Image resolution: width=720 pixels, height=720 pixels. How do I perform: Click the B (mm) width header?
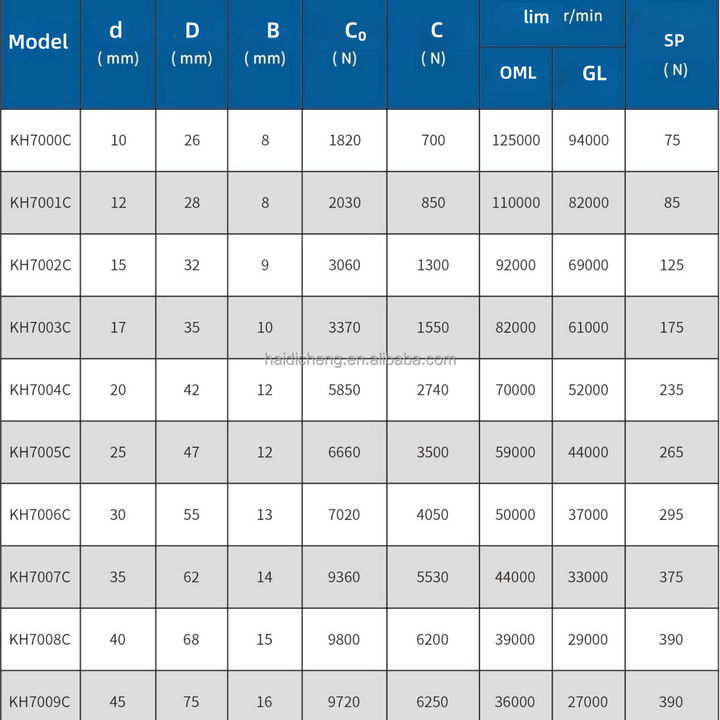coord(265,44)
